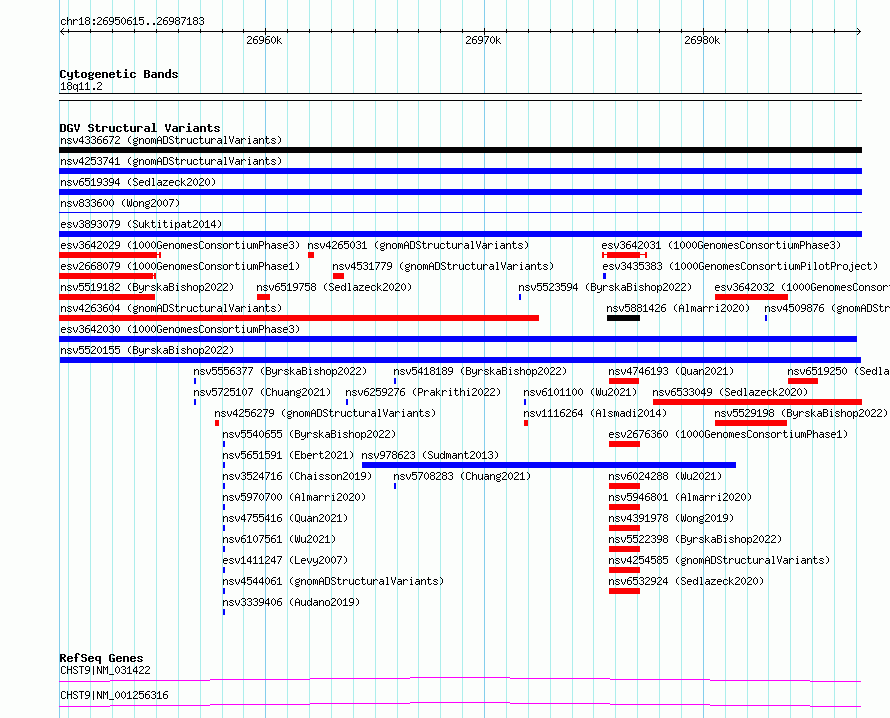
Task: Click the 18q11.2 cytogenetic band label
Action: pos(81,86)
